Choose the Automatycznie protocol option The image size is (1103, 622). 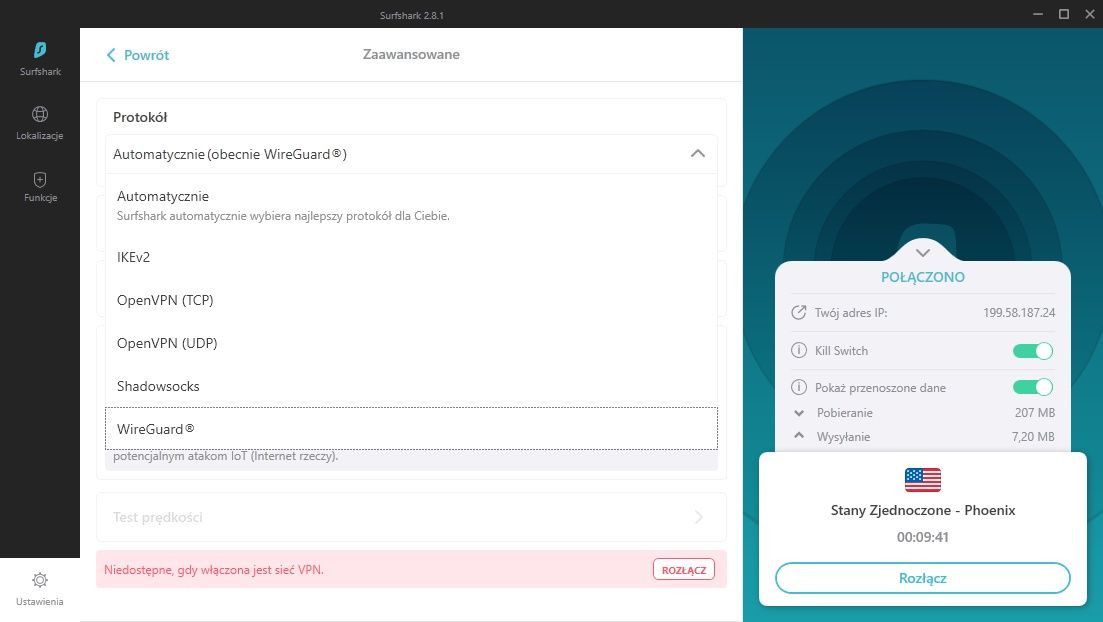coord(411,205)
